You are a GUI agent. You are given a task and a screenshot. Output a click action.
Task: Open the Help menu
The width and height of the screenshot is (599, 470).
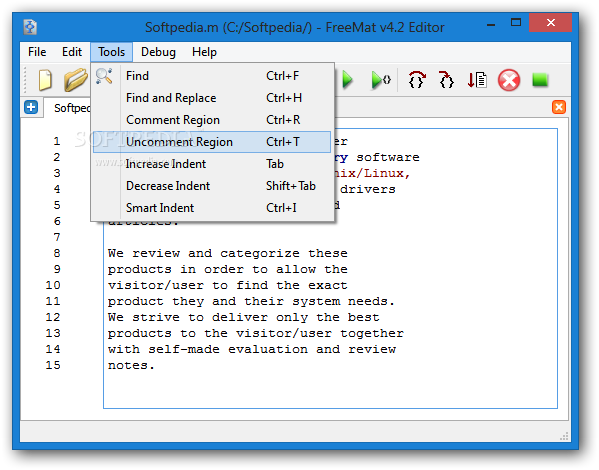pyautogui.click(x=204, y=52)
